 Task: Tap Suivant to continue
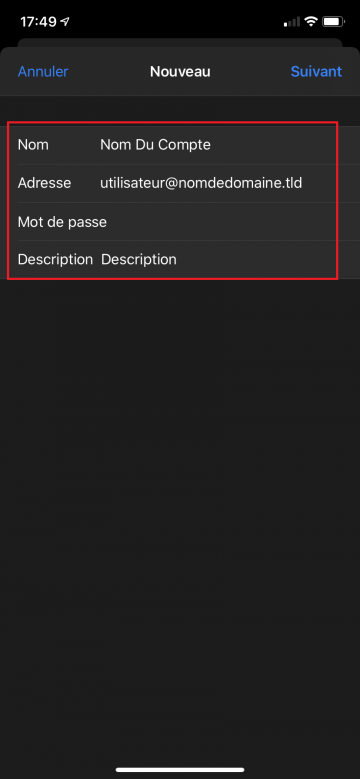(x=316, y=72)
